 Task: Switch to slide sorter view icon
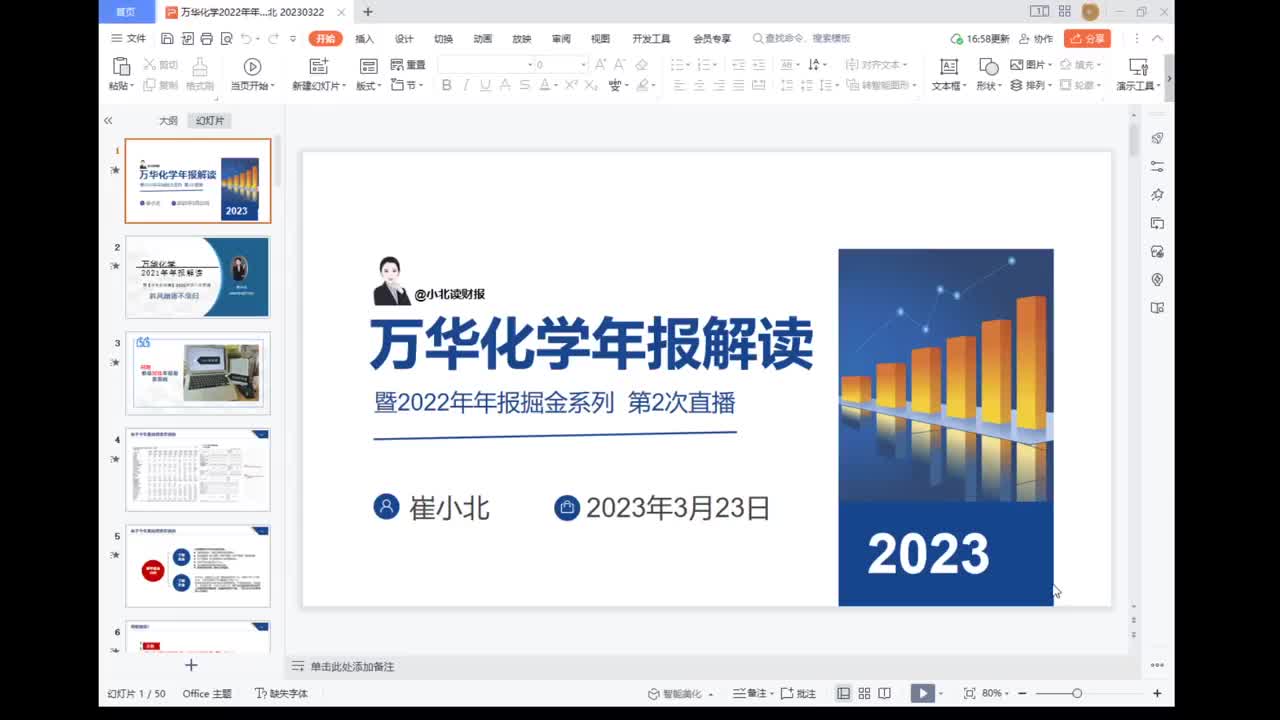click(x=864, y=692)
